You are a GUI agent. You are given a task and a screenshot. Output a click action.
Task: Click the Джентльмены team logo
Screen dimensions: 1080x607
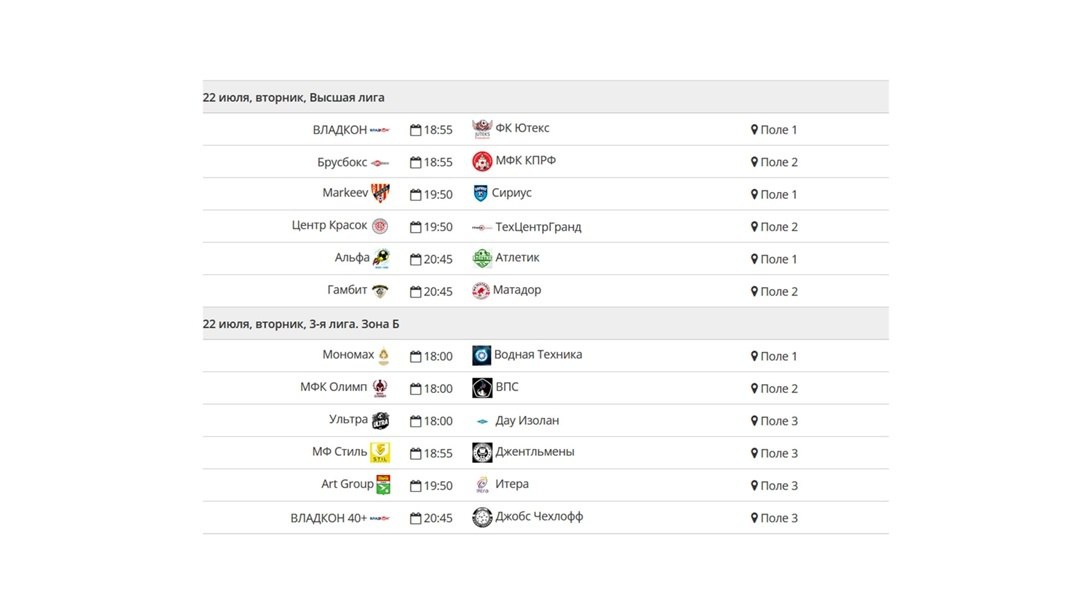pos(482,452)
